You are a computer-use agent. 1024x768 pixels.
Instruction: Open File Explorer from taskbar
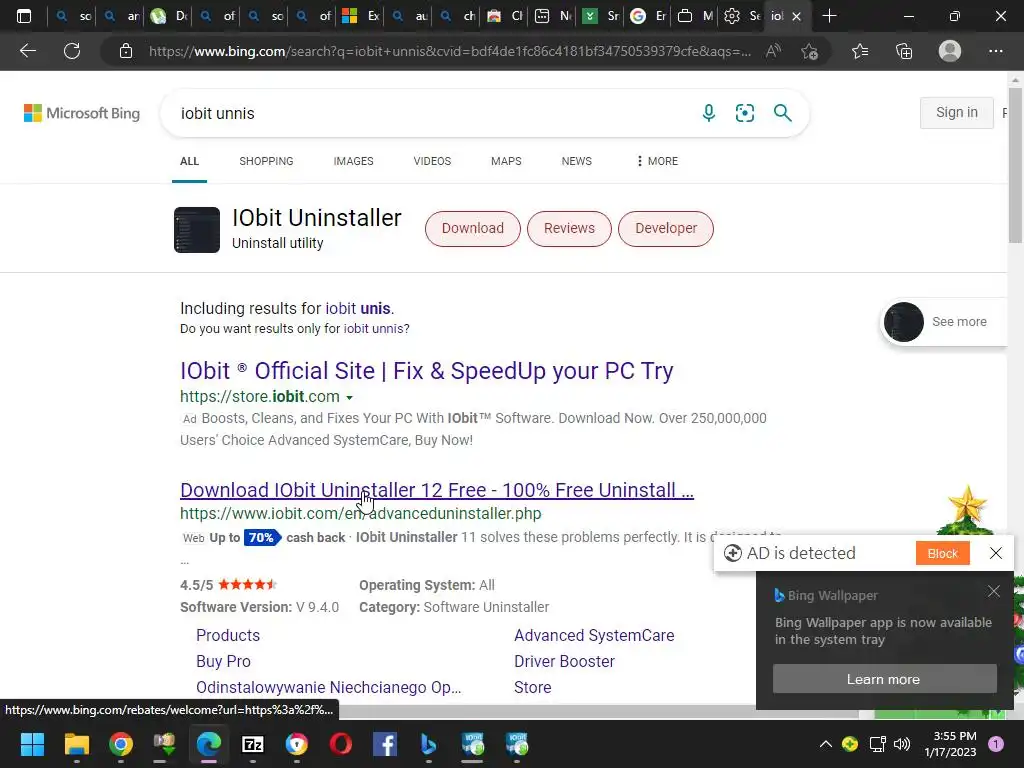tap(76, 744)
